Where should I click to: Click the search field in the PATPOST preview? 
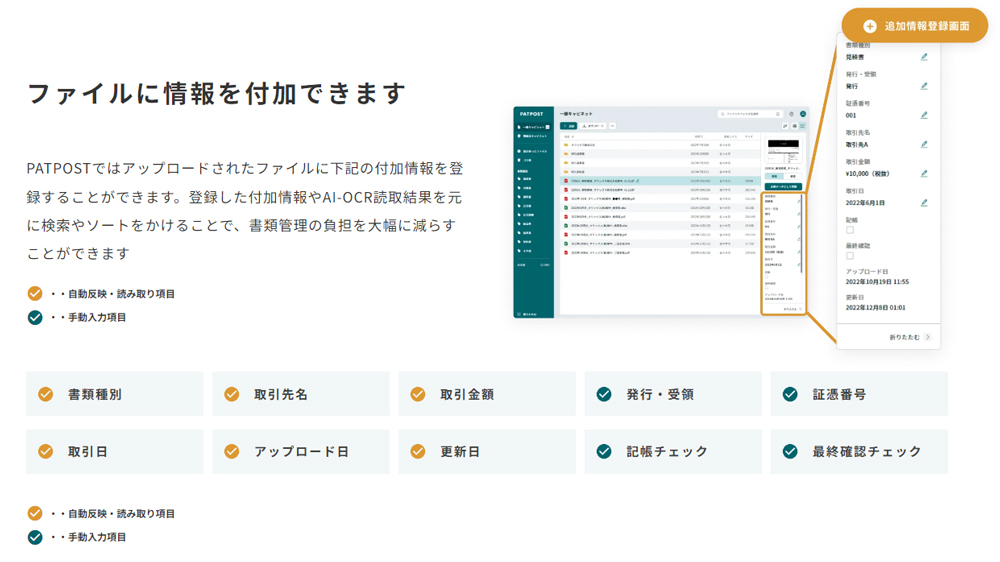point(751,114)
